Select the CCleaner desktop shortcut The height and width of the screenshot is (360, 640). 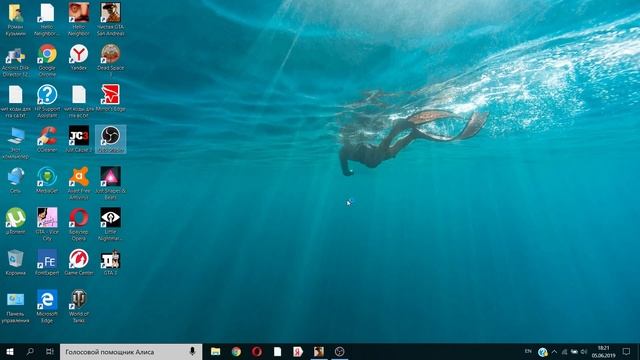point(47,139)
